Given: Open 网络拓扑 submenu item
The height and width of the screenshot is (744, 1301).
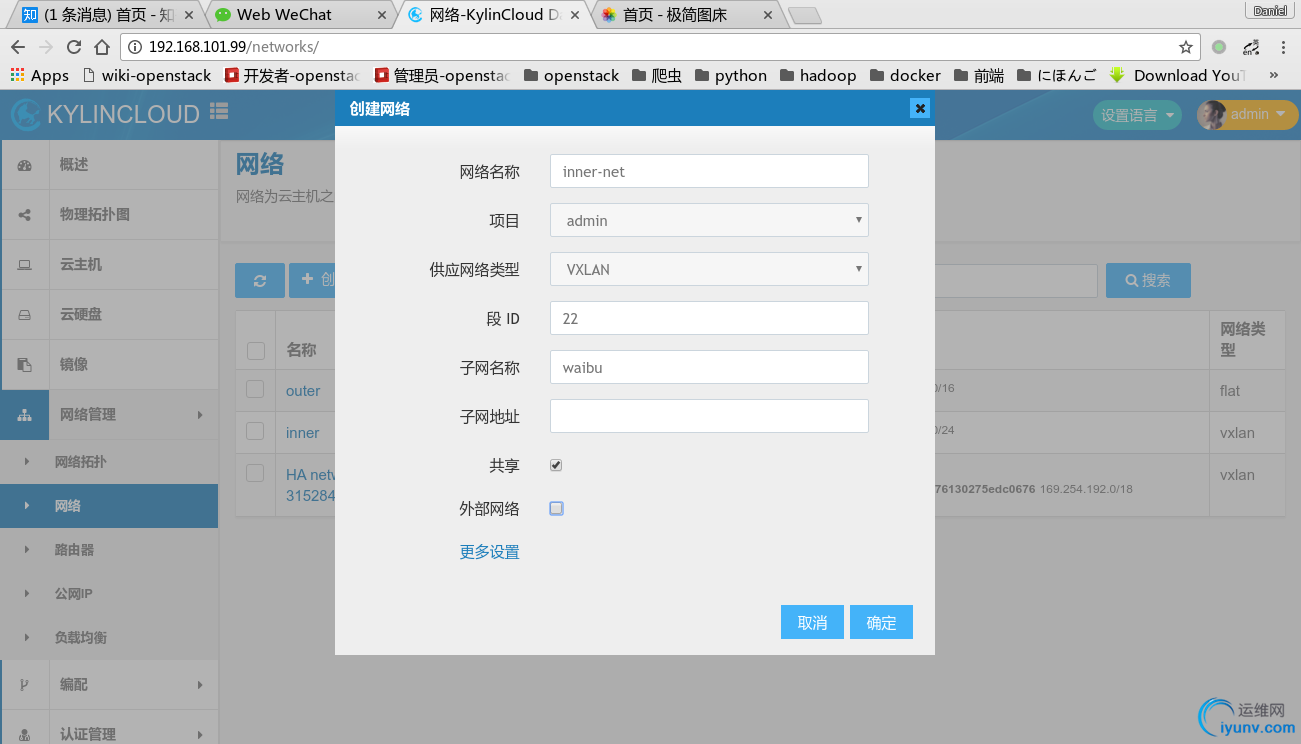Looking at the screenshot, I should (x=109, y=462).
